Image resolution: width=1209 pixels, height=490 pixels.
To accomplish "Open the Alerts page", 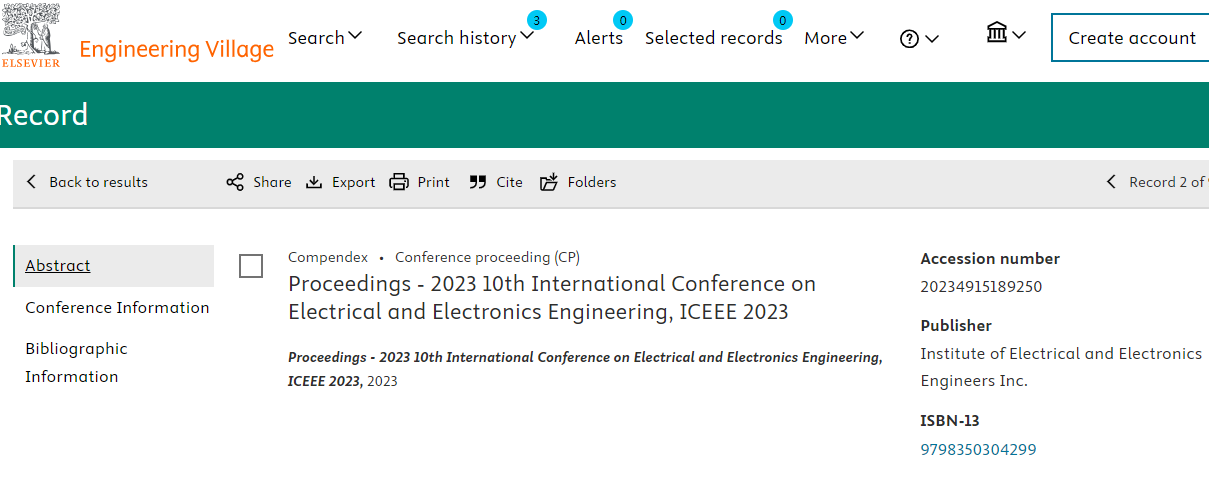I will [598, 38].
